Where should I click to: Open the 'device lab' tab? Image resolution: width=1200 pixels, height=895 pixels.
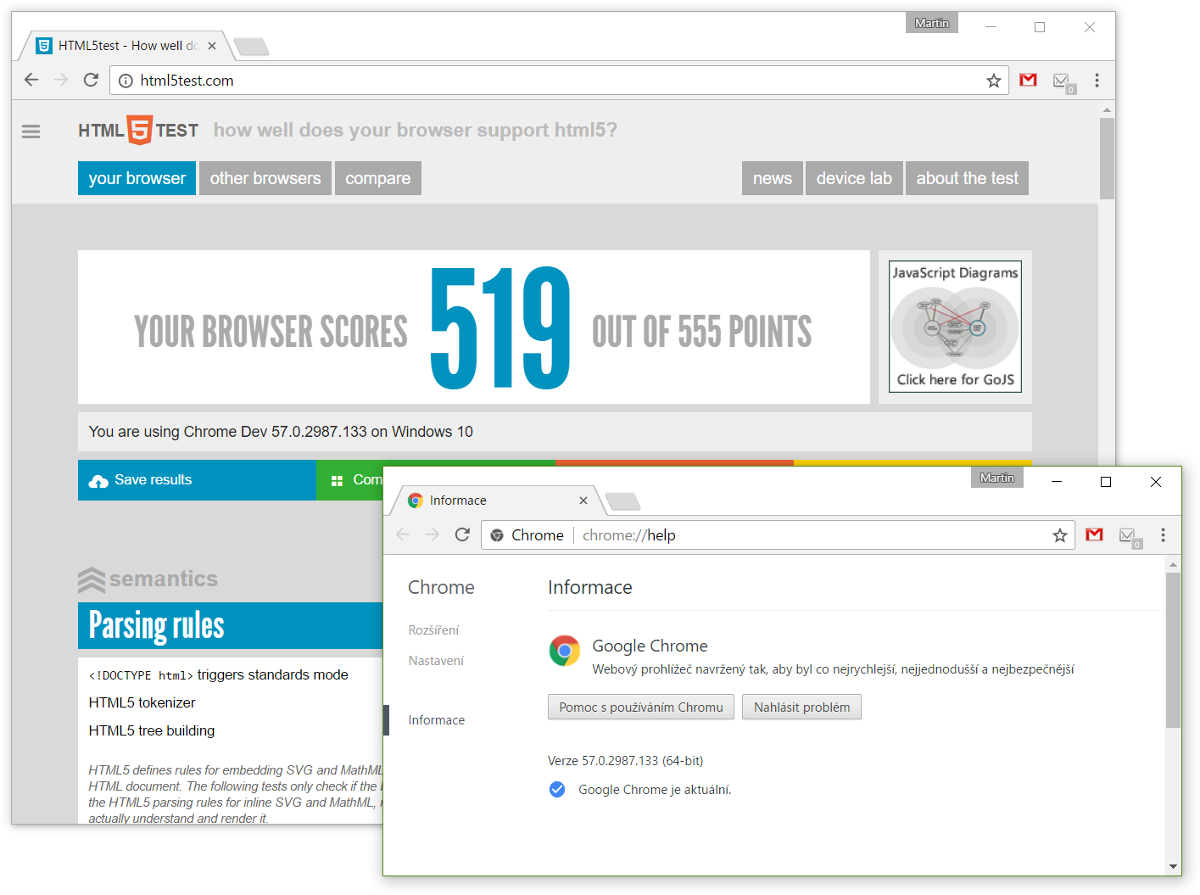coord(854,178)
